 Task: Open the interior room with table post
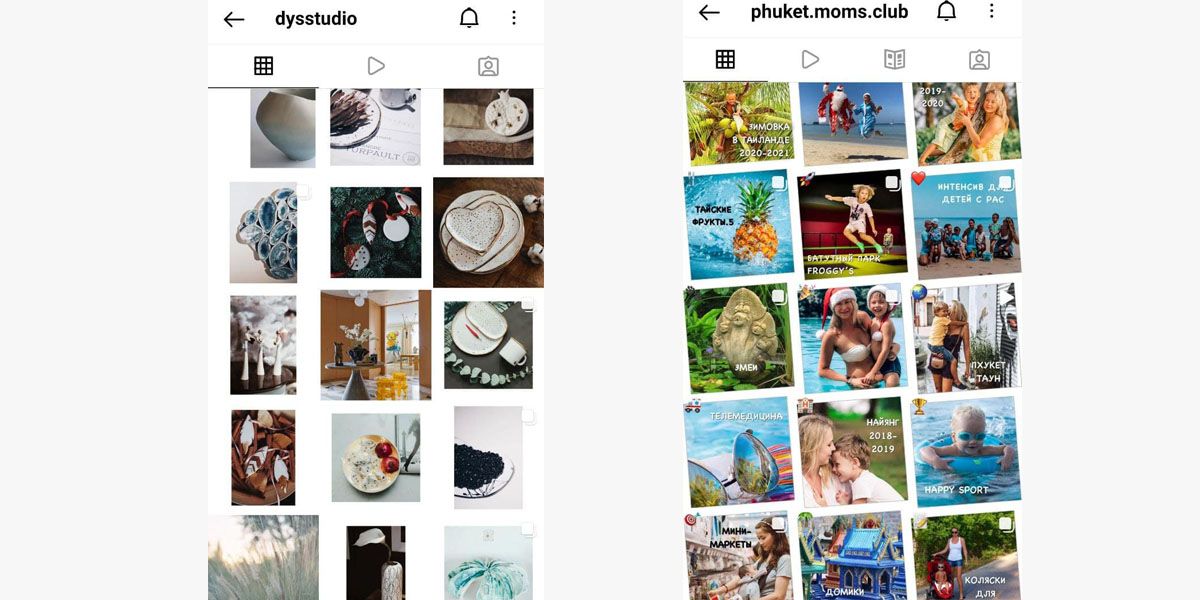pyautogui.click(x=376, y=345)
